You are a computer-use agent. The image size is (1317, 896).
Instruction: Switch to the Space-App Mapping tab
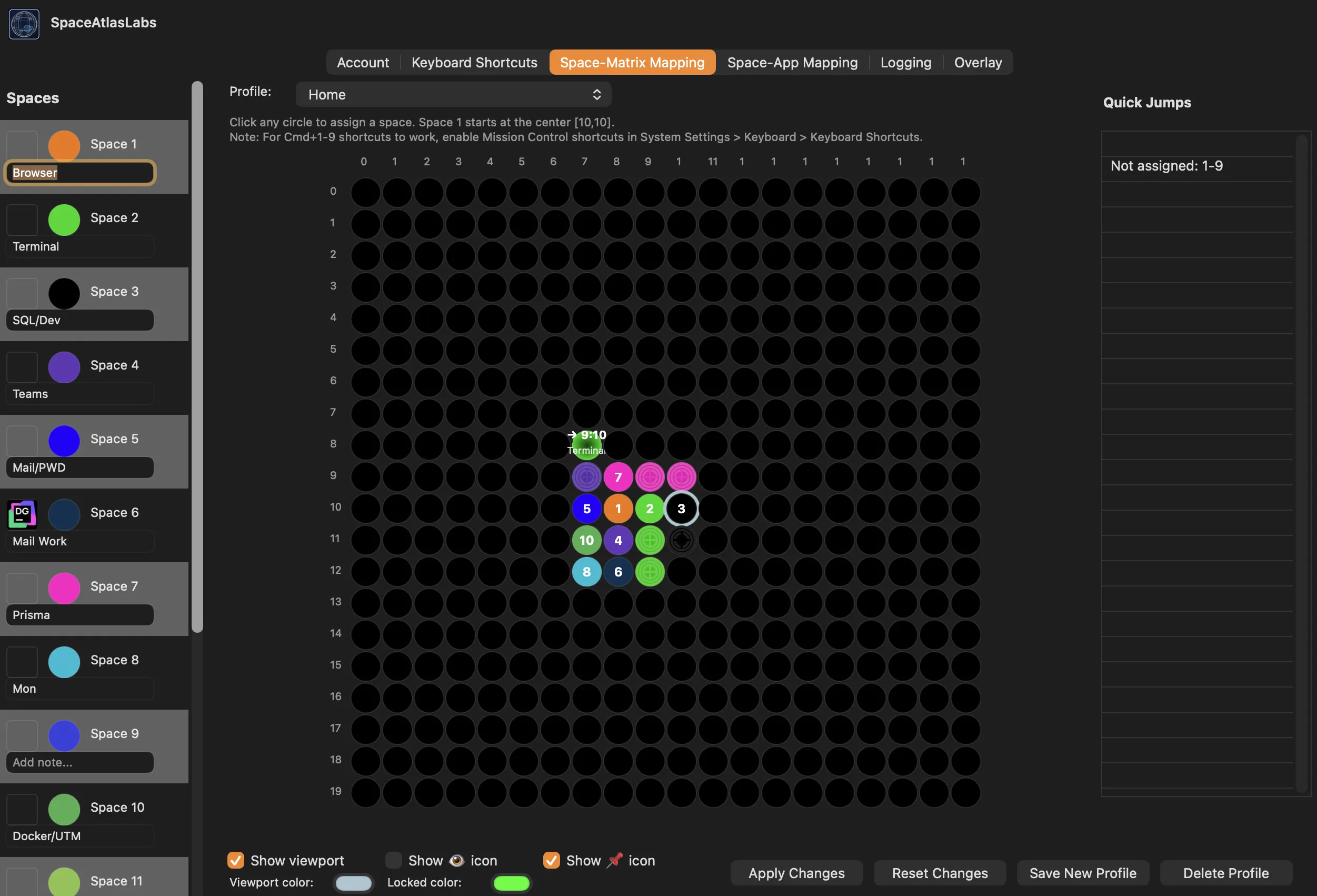(792, 62)
